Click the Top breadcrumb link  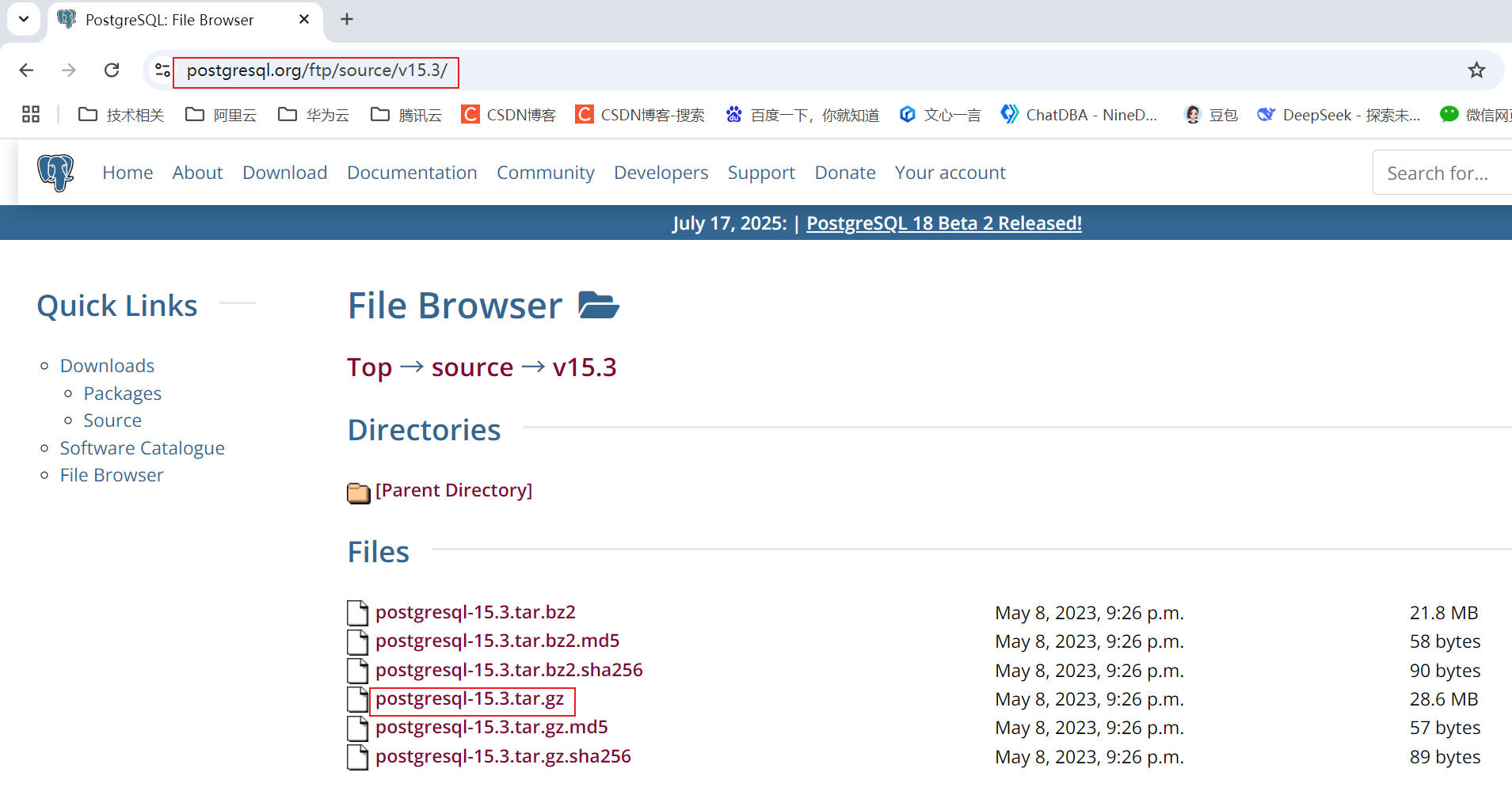pyautogui.click(x=370, y=367)
